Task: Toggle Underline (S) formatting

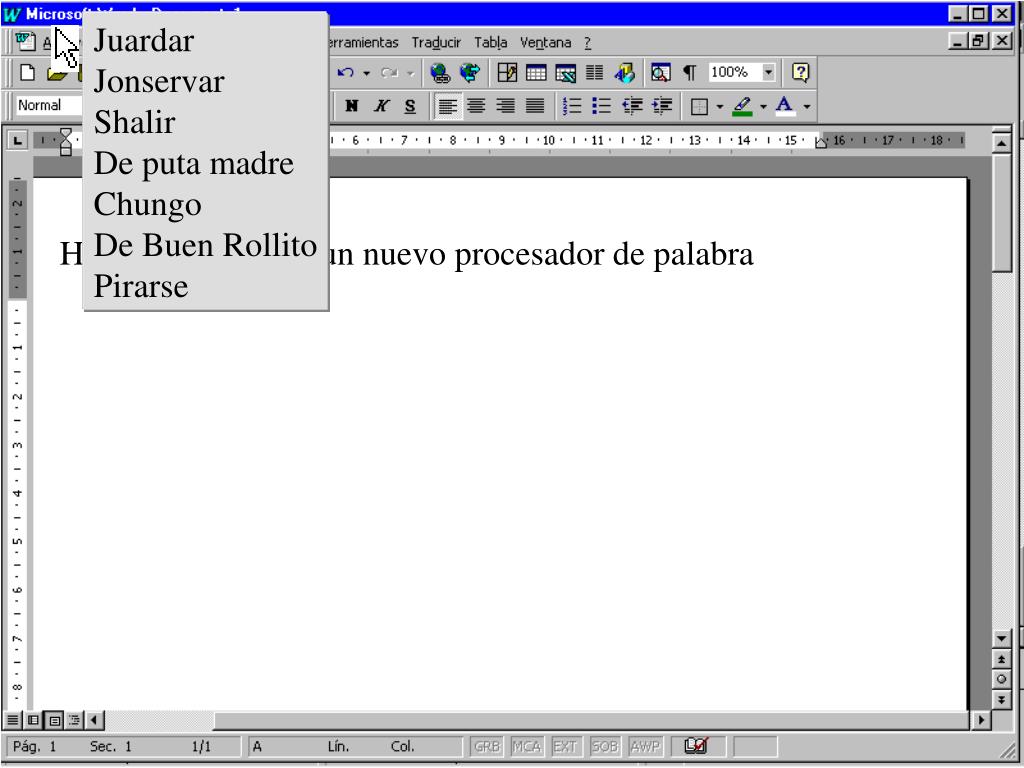Action: click(x=410, y=106)
